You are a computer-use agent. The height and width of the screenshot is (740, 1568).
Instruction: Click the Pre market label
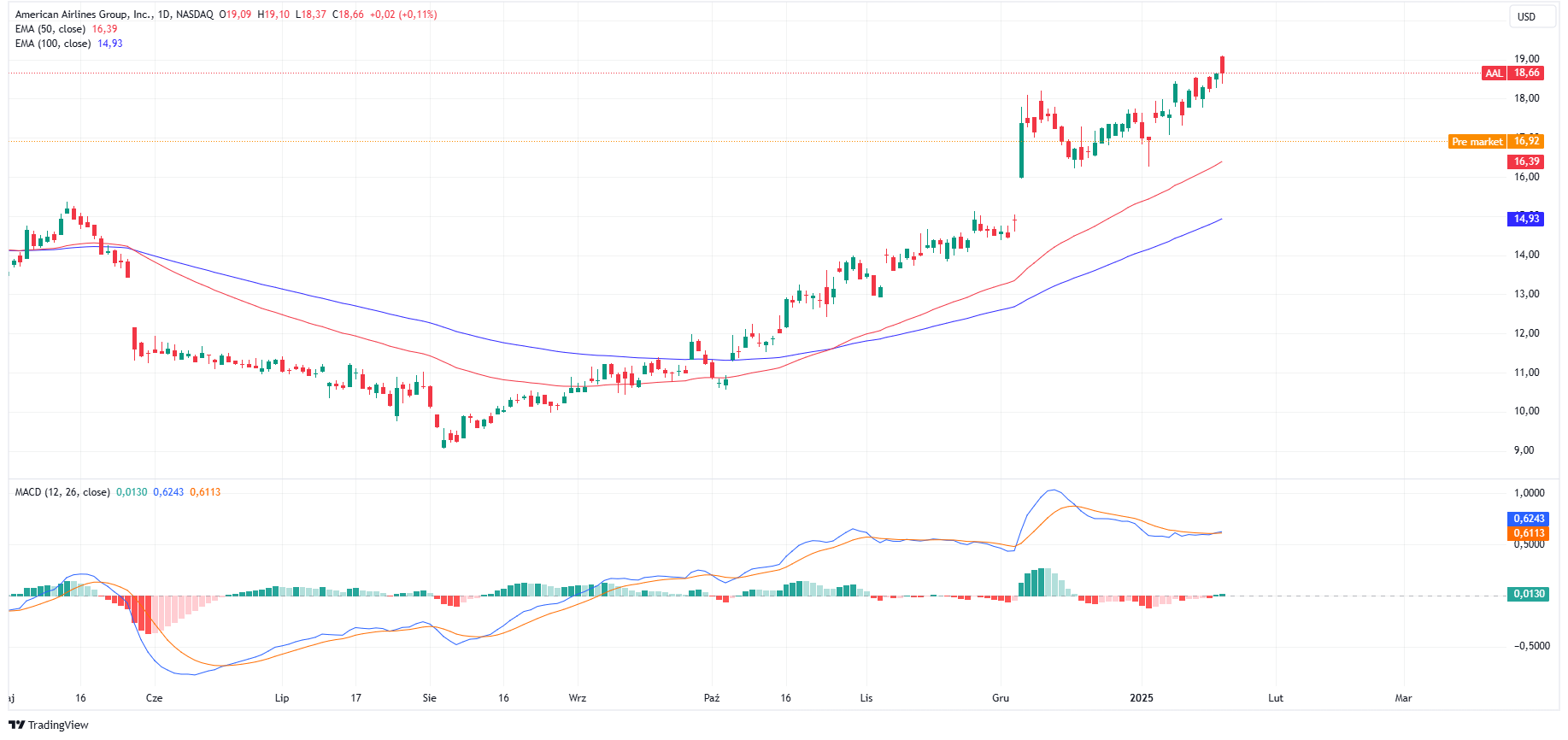pos(1477,142)
